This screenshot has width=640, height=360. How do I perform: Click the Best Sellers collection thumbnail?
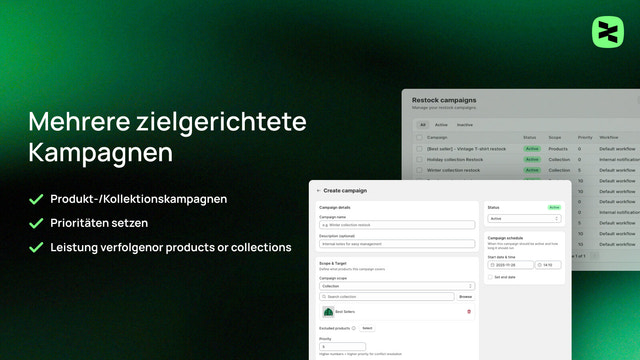pyautogui.click(x=328, y=312)
